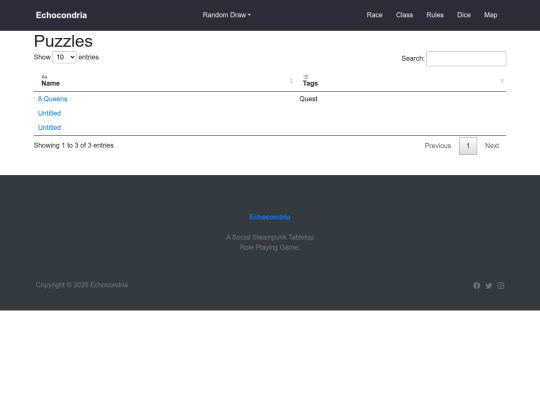540x405 pixels.
Task: Click the Previous pagination button
Action: click(438, 146)
